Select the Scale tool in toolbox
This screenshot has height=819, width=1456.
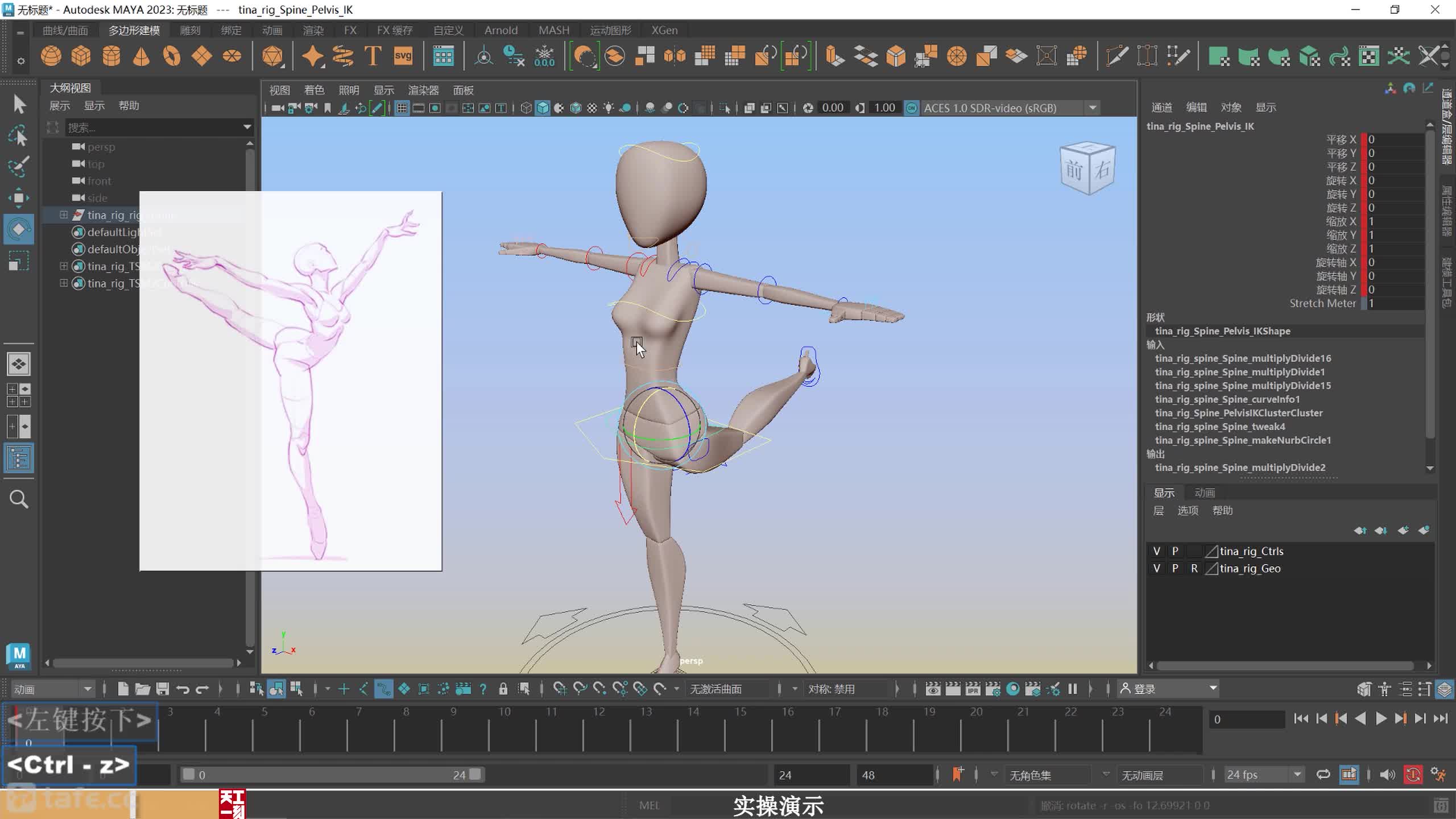coord(19,261)
